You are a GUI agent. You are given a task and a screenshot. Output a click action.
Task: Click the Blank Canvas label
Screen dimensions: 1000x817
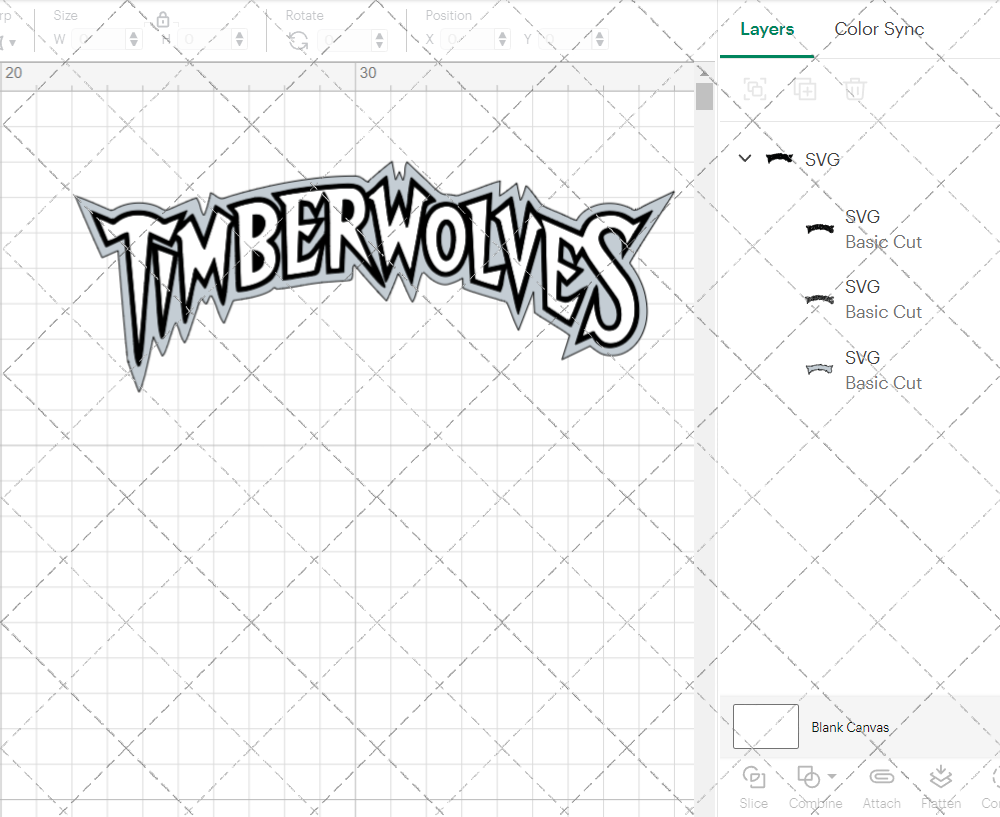850,727
